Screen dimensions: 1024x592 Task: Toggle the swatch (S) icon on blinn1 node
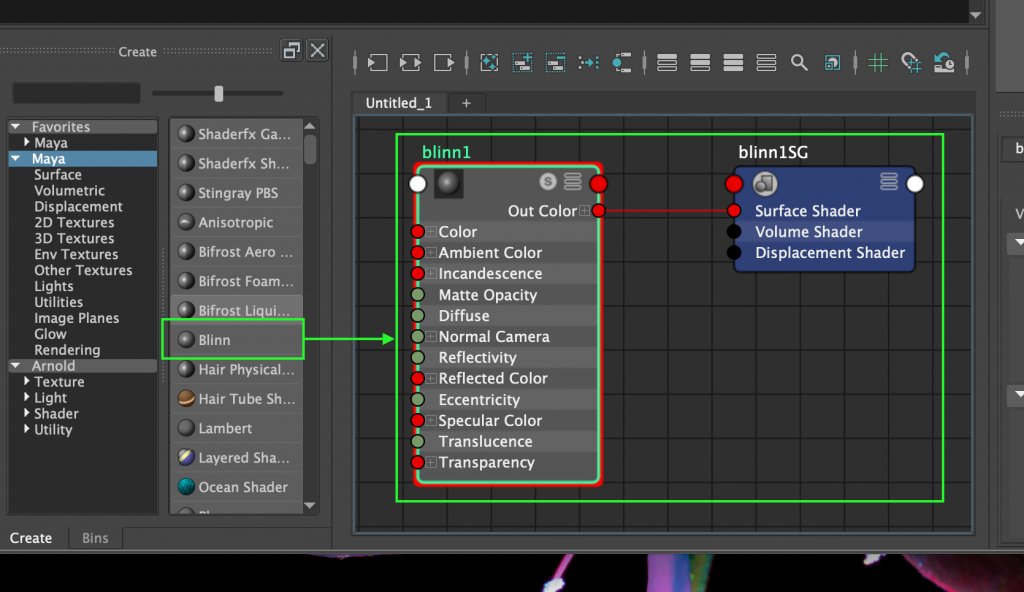[x=547, y=183]
